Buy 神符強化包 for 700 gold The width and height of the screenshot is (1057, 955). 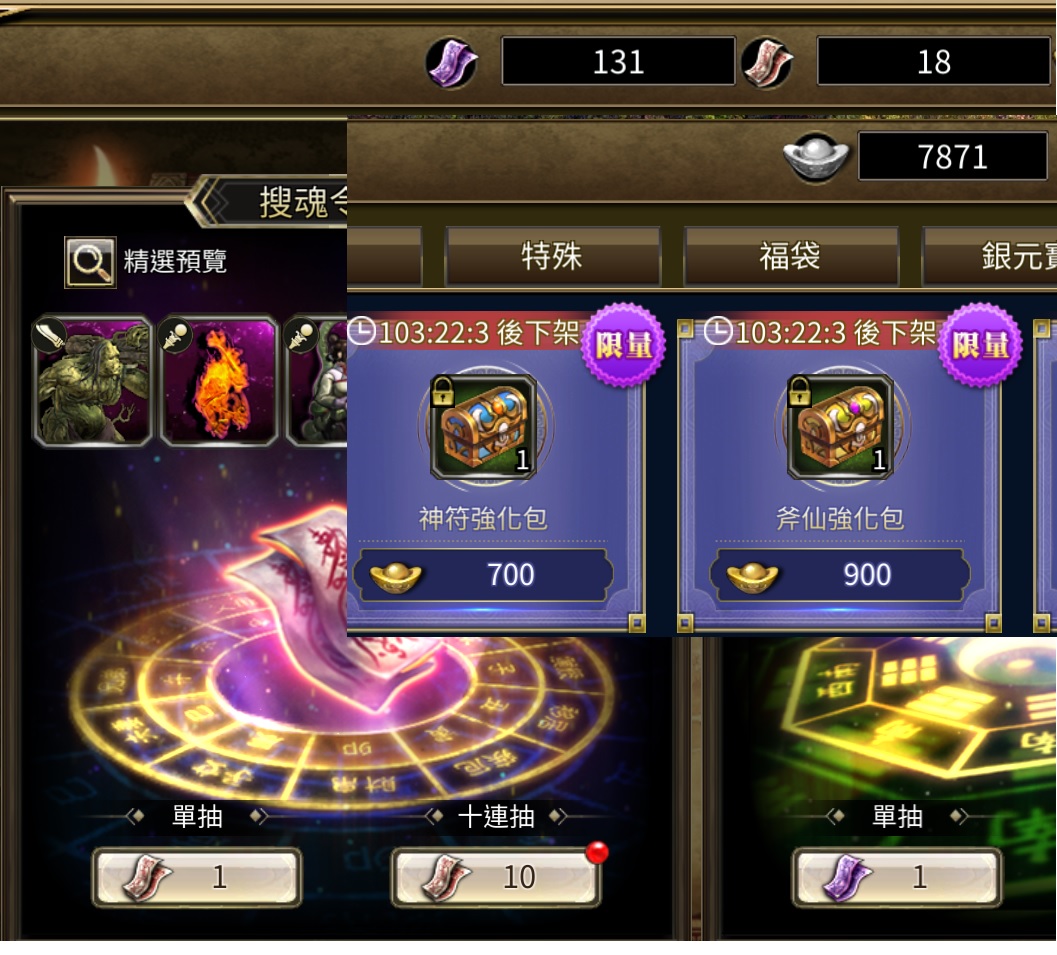(483, 575)
